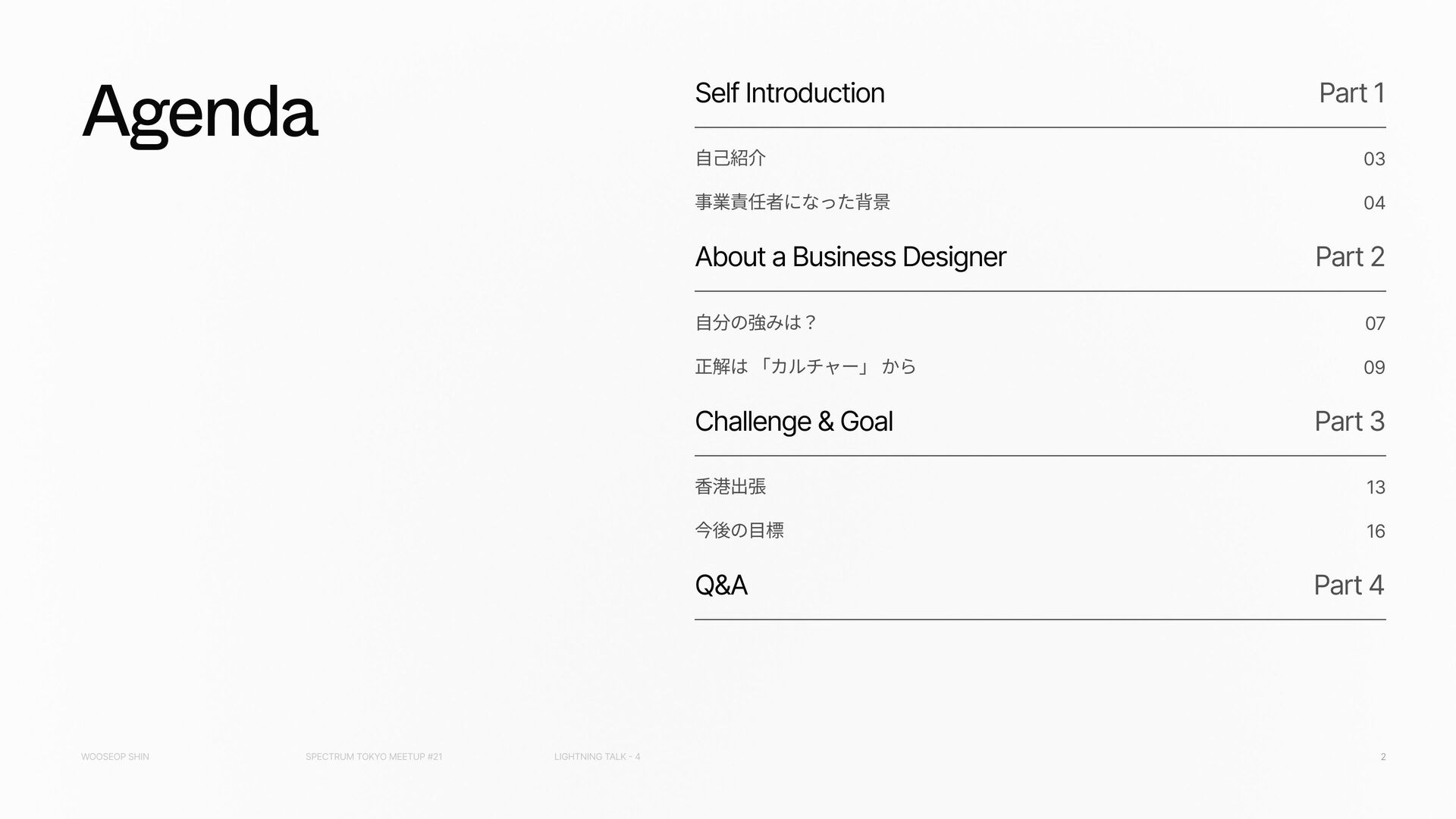The image size is (1456, 819).
Task: Select the Self Introduction heading
Action: coord(789,93)
